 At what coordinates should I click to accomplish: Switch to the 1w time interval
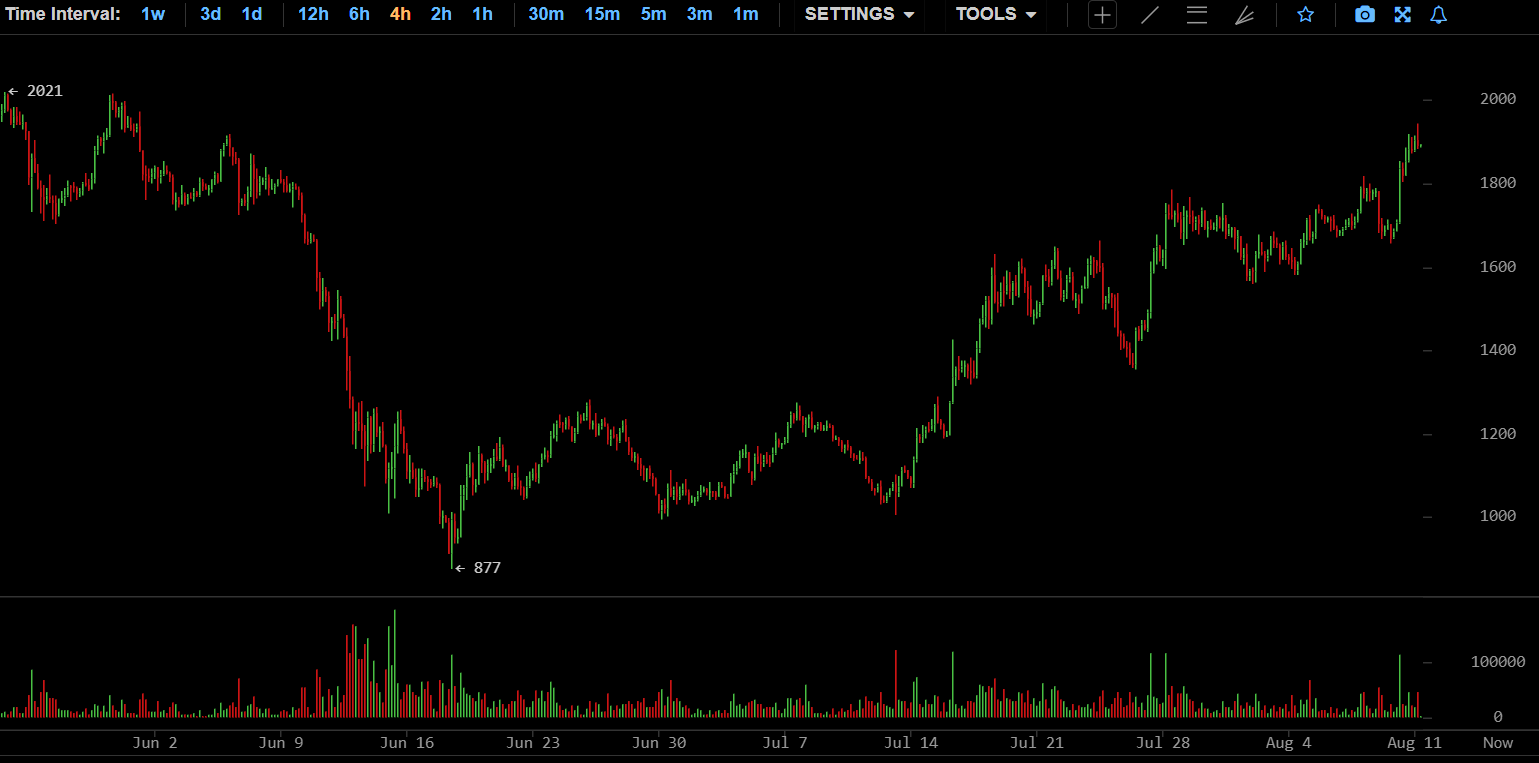point(153,14)
